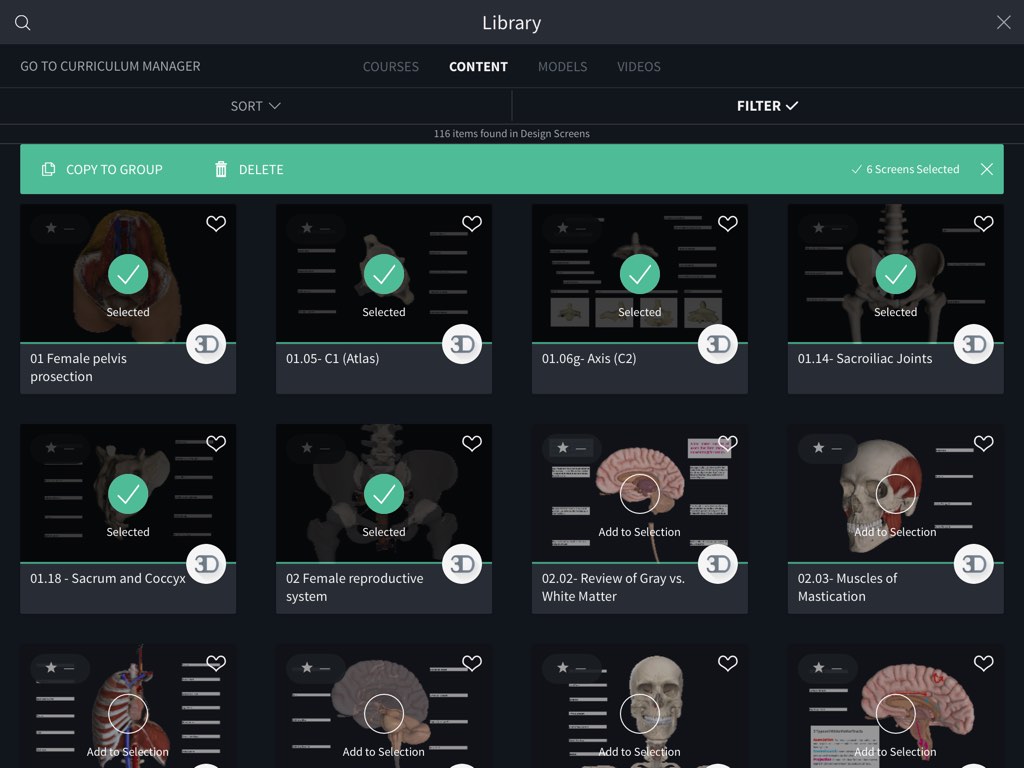The width and height of the screenshot is (1024, 768).
Task: Deselect 01.06g- Axis (C2) checkmark
Action: coord(640,274)
